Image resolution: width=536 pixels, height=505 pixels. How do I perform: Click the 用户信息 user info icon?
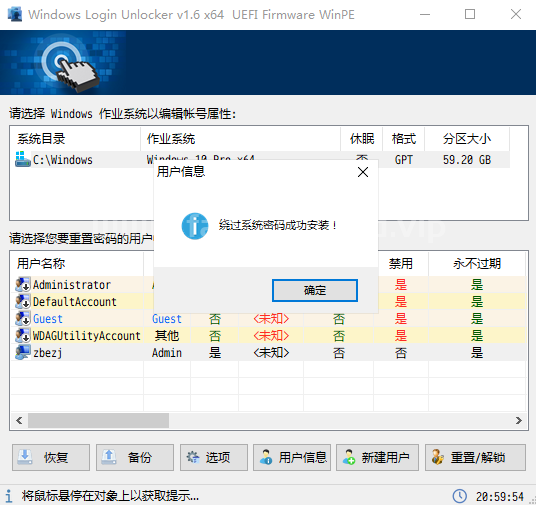coord(266,457)
